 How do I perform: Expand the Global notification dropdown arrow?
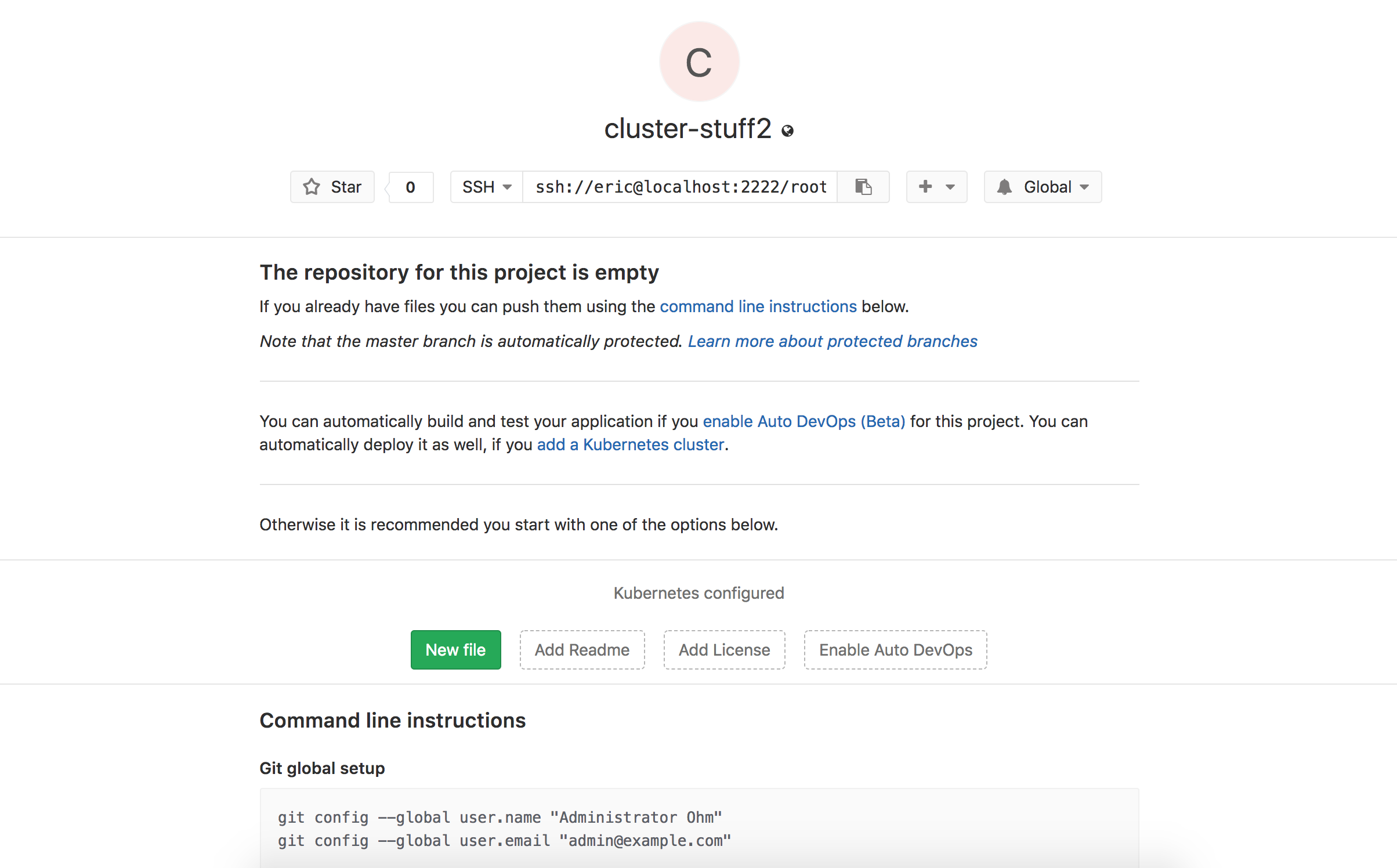[x=1084, y=187]
